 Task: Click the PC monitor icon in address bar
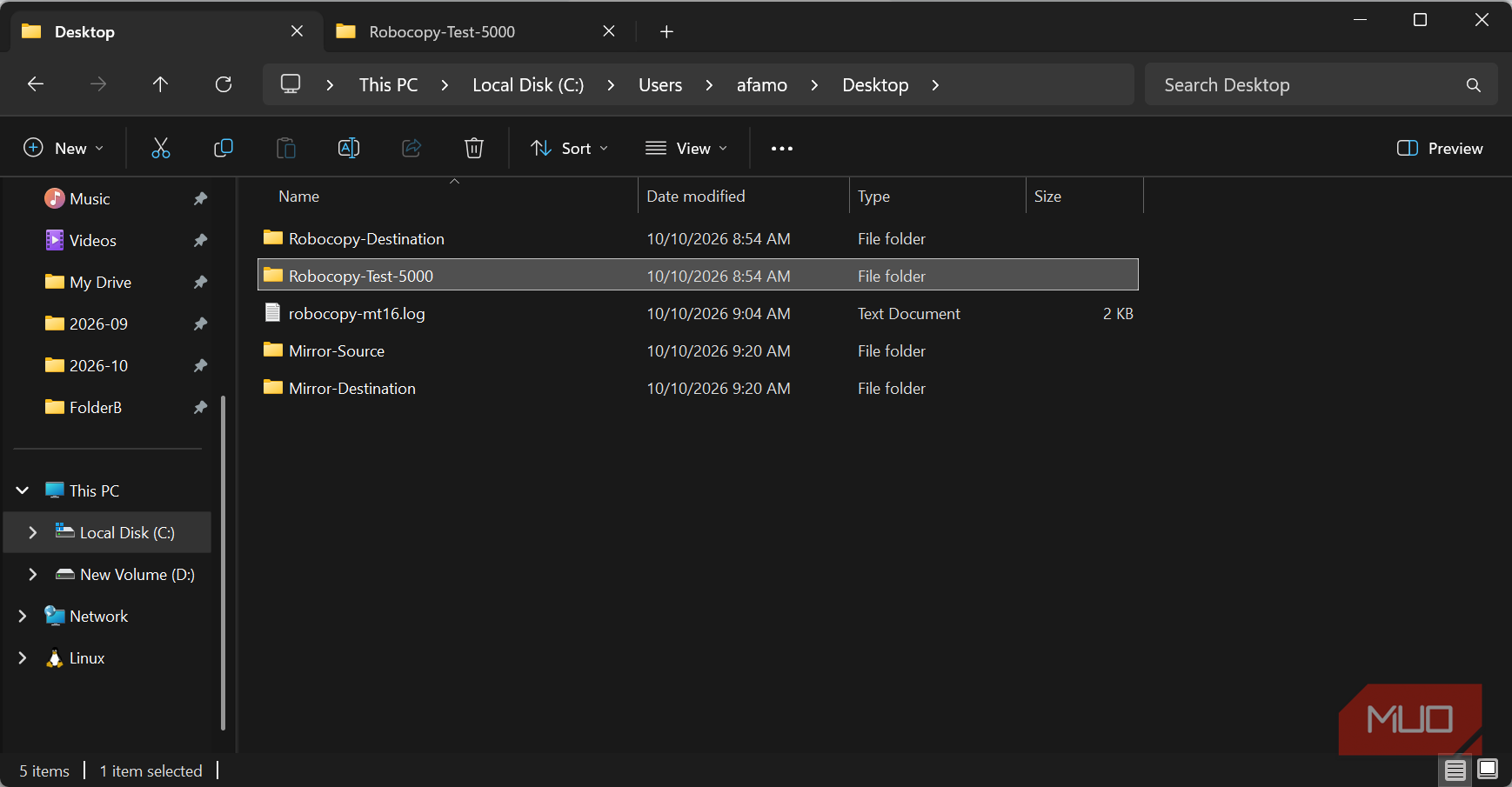[x=291, y=84]
